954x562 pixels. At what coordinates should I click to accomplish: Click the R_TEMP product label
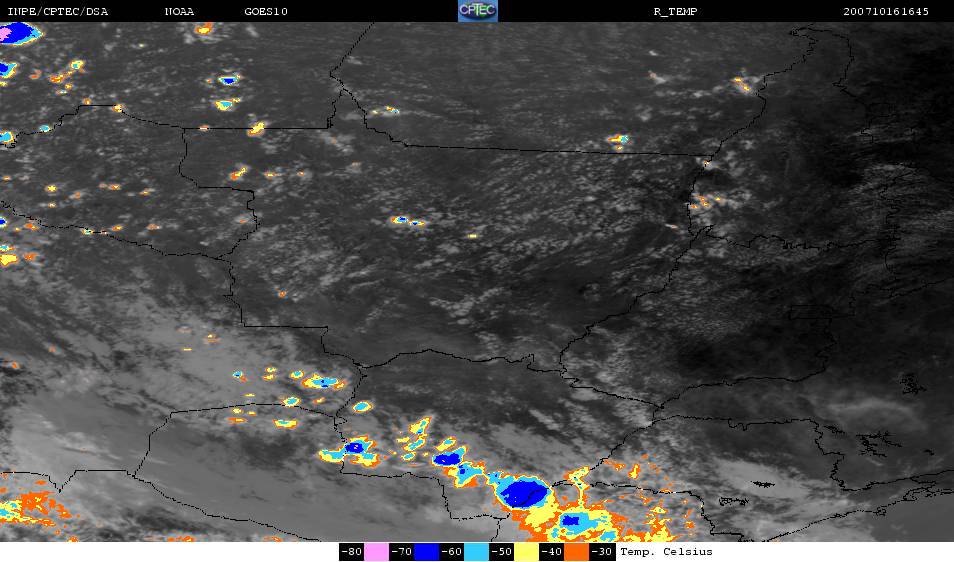point(675,12)
